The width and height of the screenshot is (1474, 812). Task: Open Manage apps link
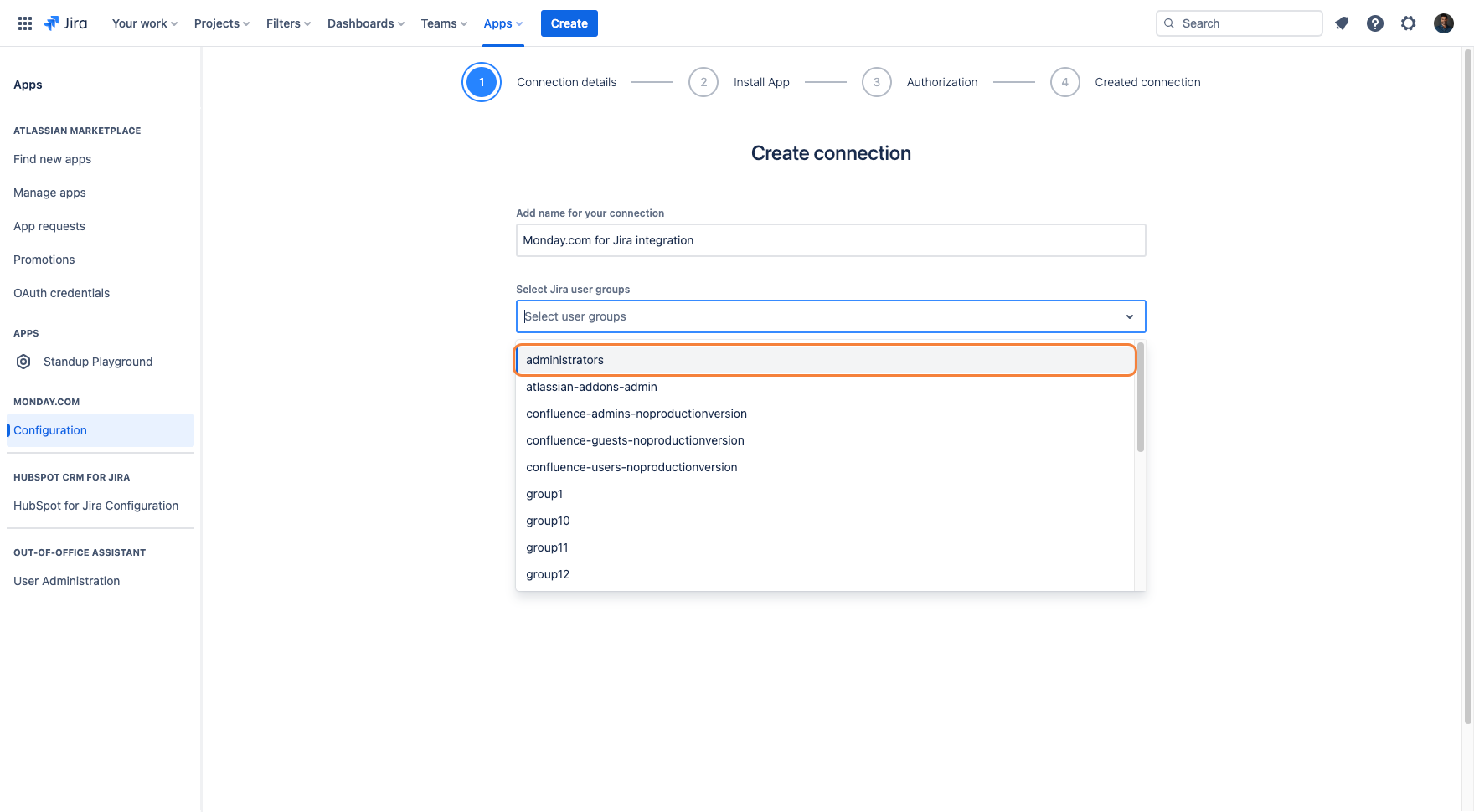point(49,193)
